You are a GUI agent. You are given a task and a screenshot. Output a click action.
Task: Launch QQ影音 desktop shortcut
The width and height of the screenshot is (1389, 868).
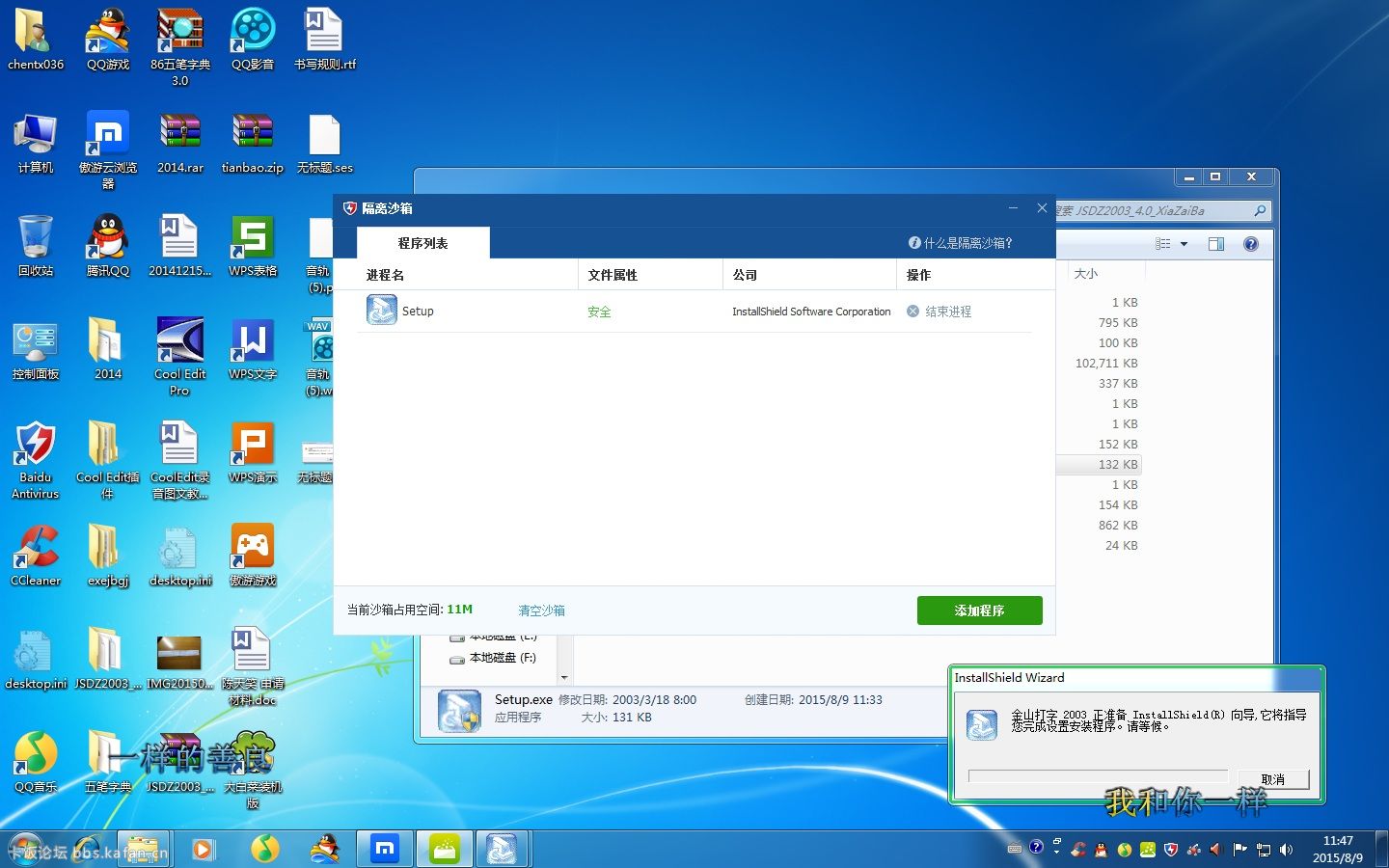pyautogui.click(x=253, y=31)
